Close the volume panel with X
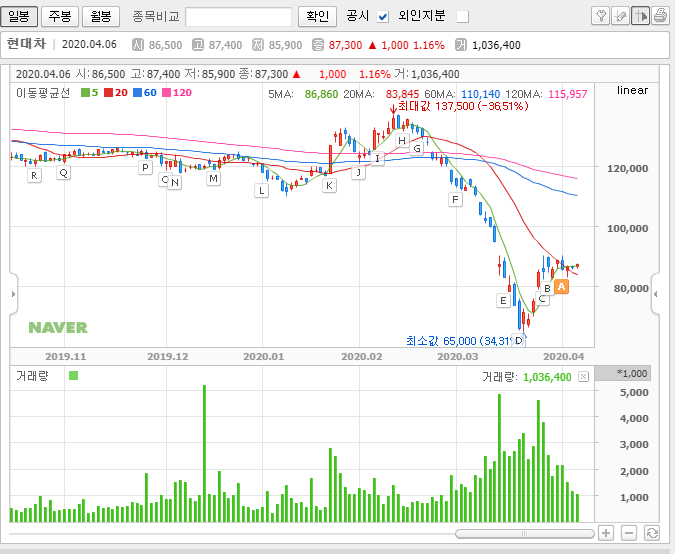Image resolution: width=682 pixels, height=554 pixels. pyautogui.click(x=584, y=377)
